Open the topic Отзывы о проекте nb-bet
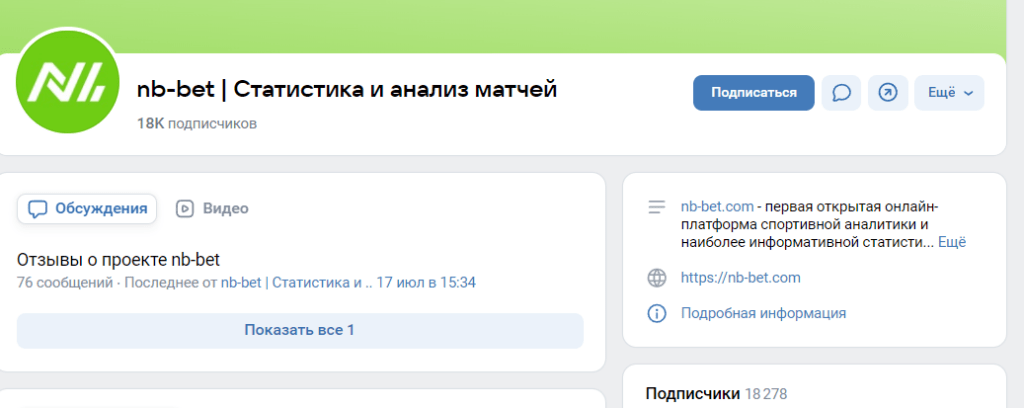Screen dimensions: 1024x408 [x=118, y=260]
